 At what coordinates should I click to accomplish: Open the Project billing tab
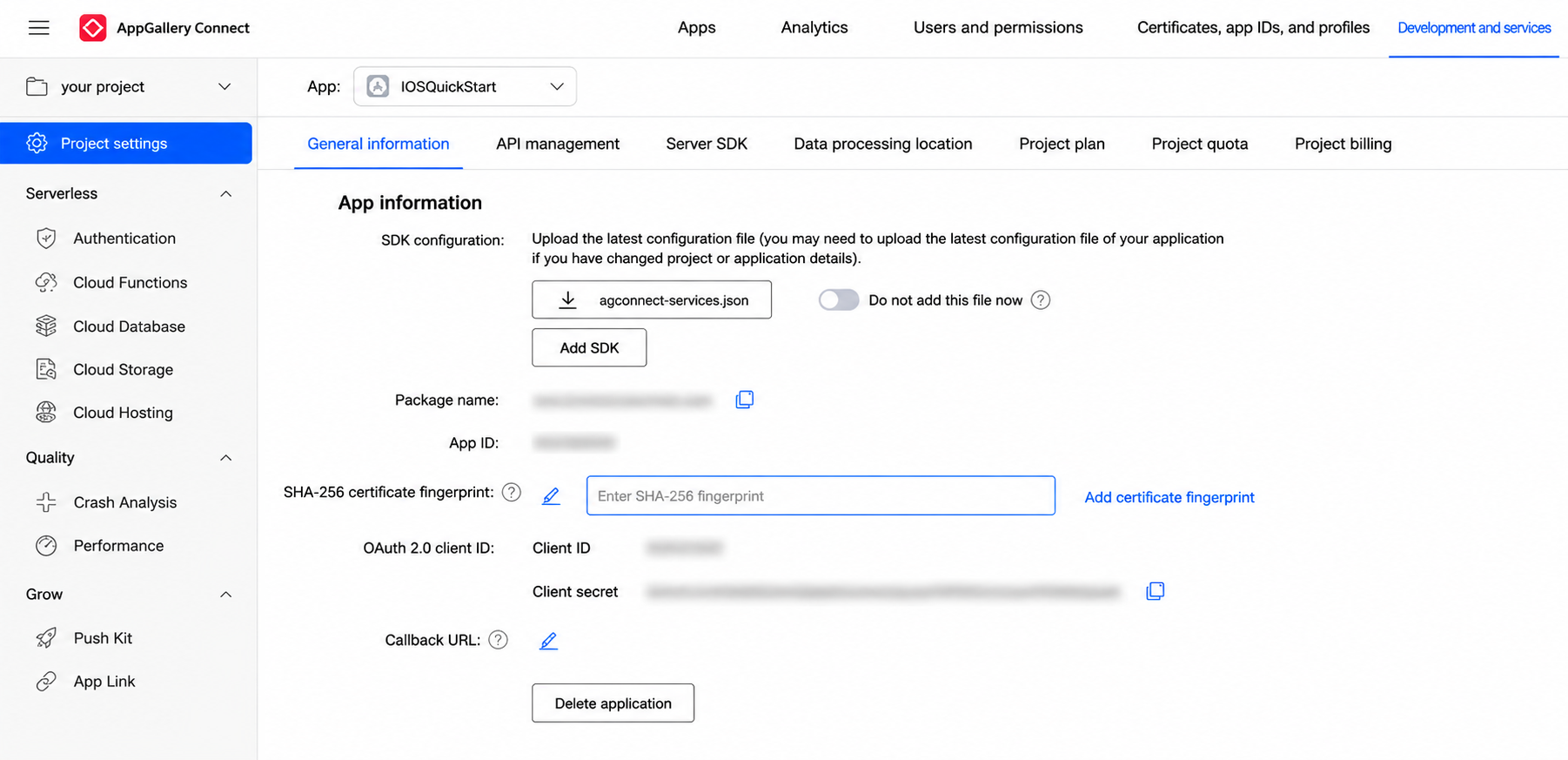click(x=1343, y=144)
